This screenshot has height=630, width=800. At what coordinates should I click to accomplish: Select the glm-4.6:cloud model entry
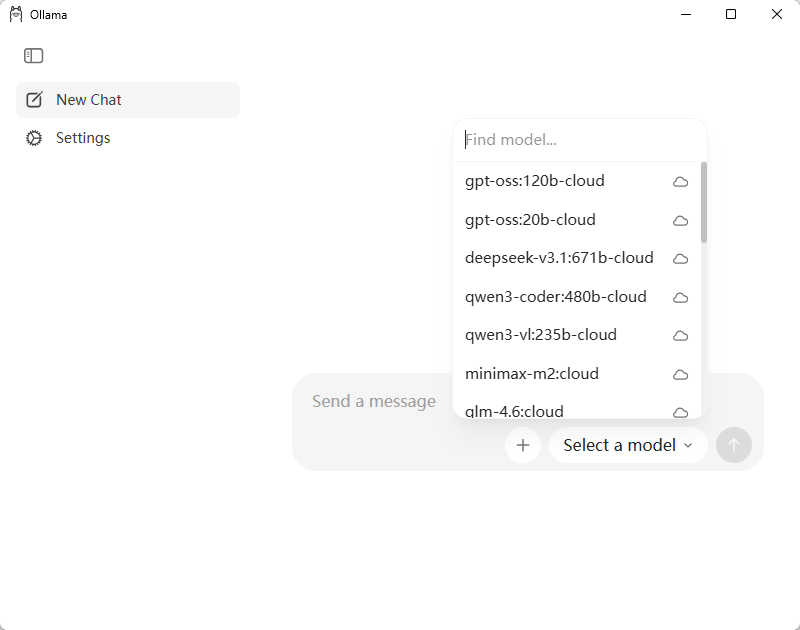click(x=514, y=411)
